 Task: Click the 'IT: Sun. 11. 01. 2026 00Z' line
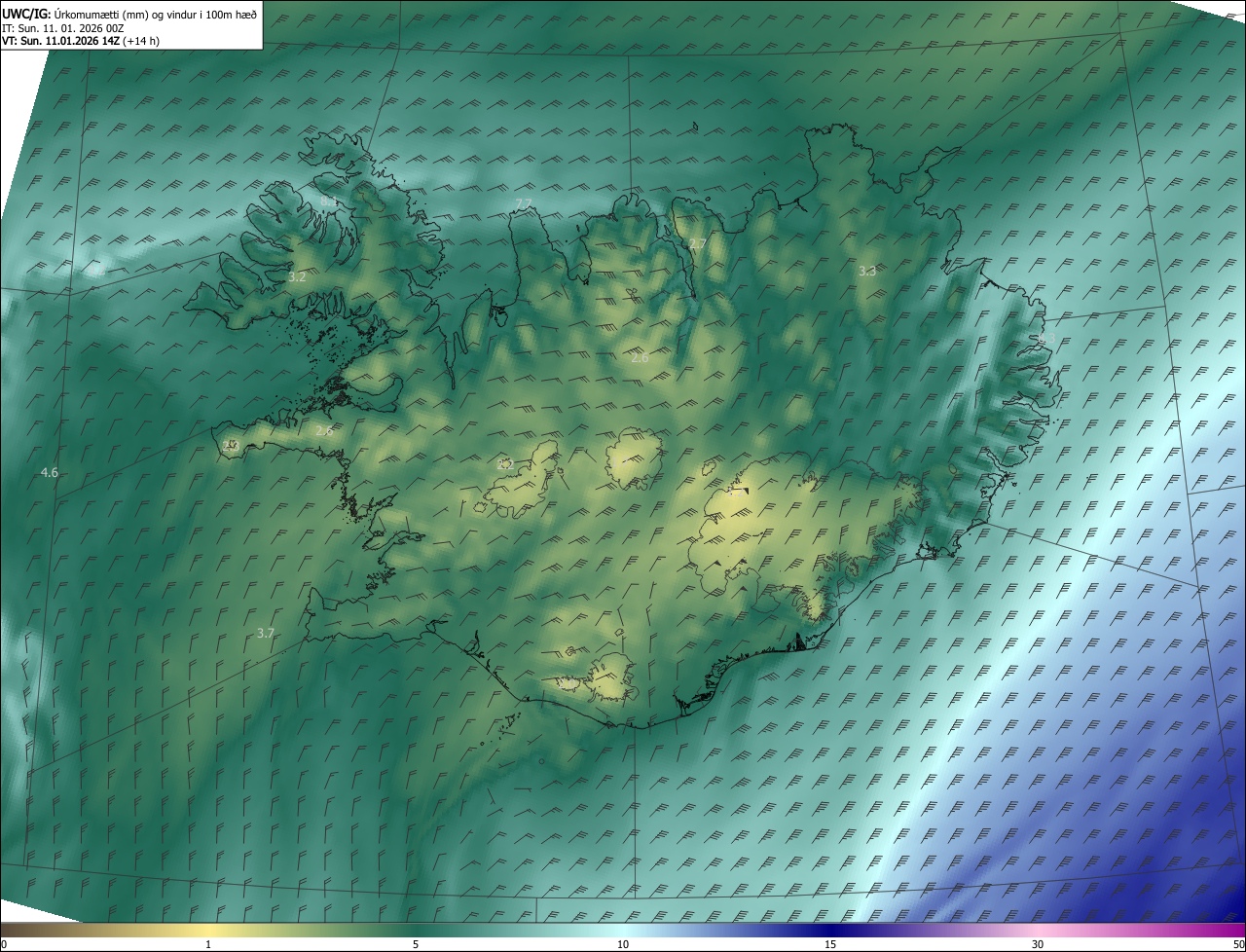[x=63, y=28]
